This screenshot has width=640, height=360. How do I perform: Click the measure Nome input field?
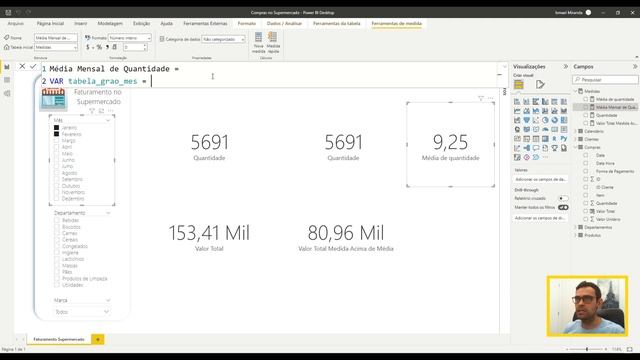point(56,38)
